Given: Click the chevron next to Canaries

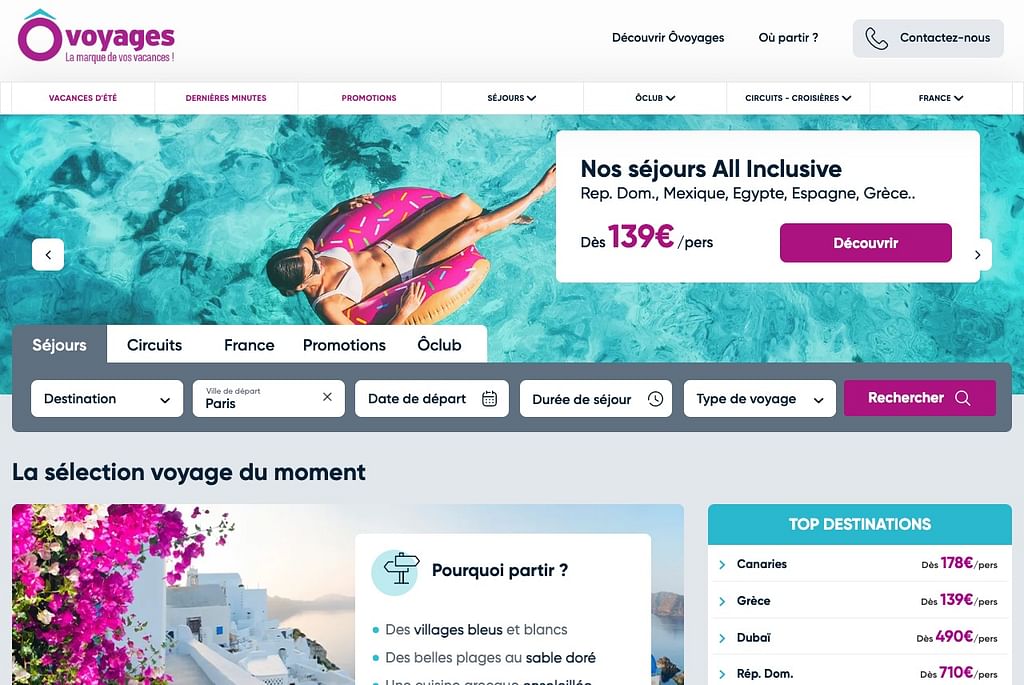Looking at the screenshot, I should [x=722, y=565].
